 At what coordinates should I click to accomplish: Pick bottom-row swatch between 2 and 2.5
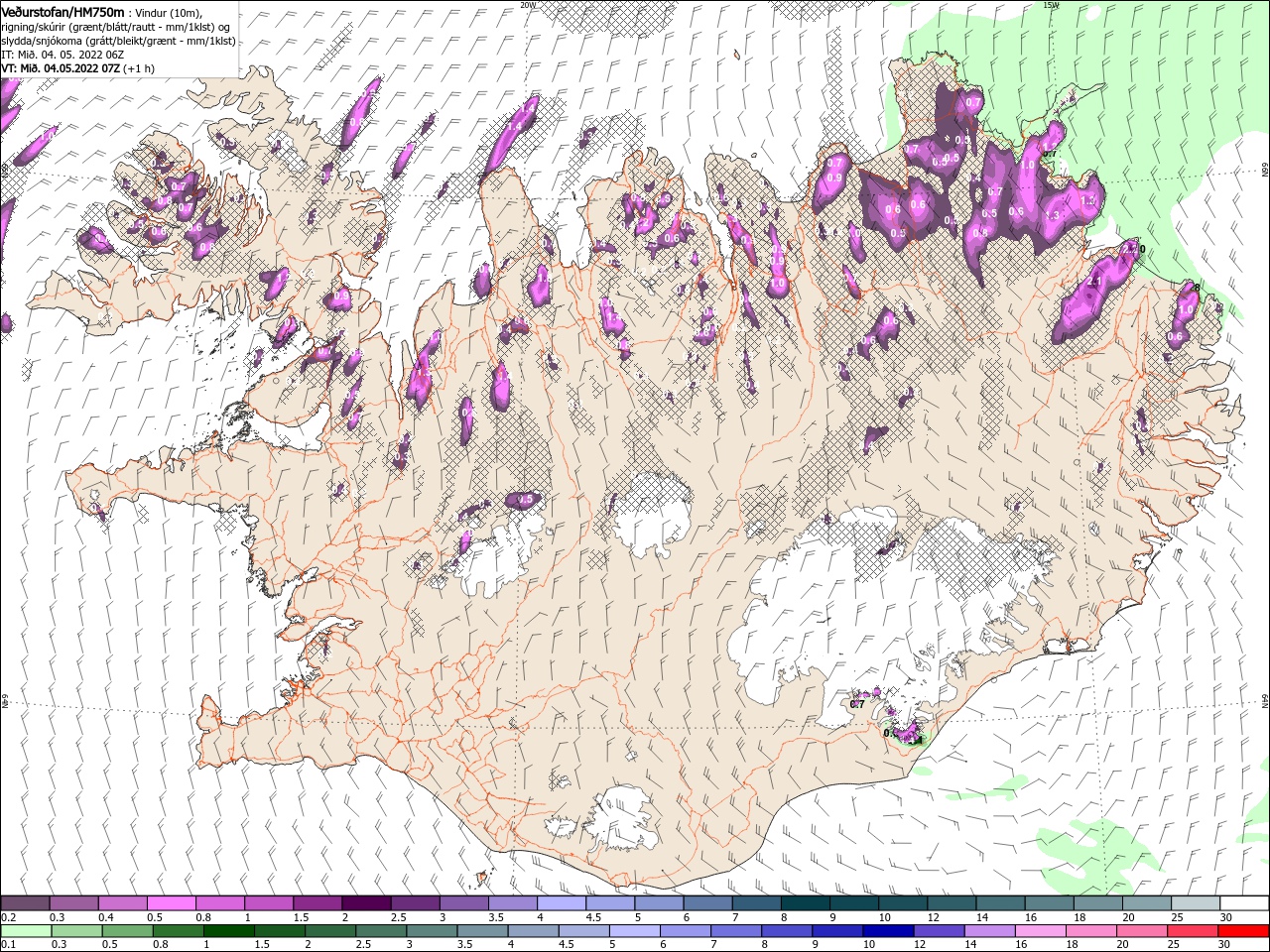tap(330, 931)
